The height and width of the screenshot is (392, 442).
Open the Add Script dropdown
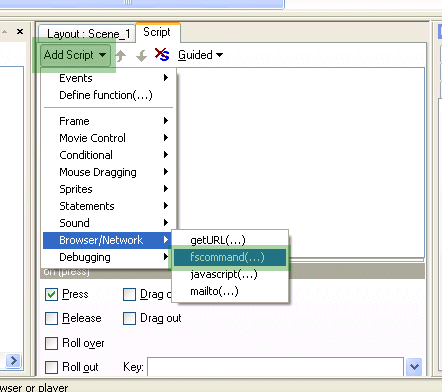(x=75, y=55)
